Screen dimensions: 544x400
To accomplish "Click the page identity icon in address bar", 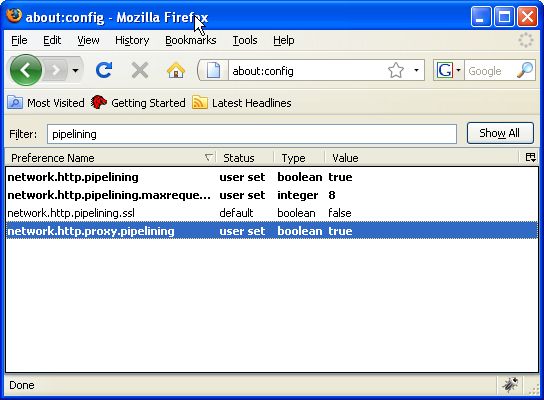I will click(x=213, y=70).
